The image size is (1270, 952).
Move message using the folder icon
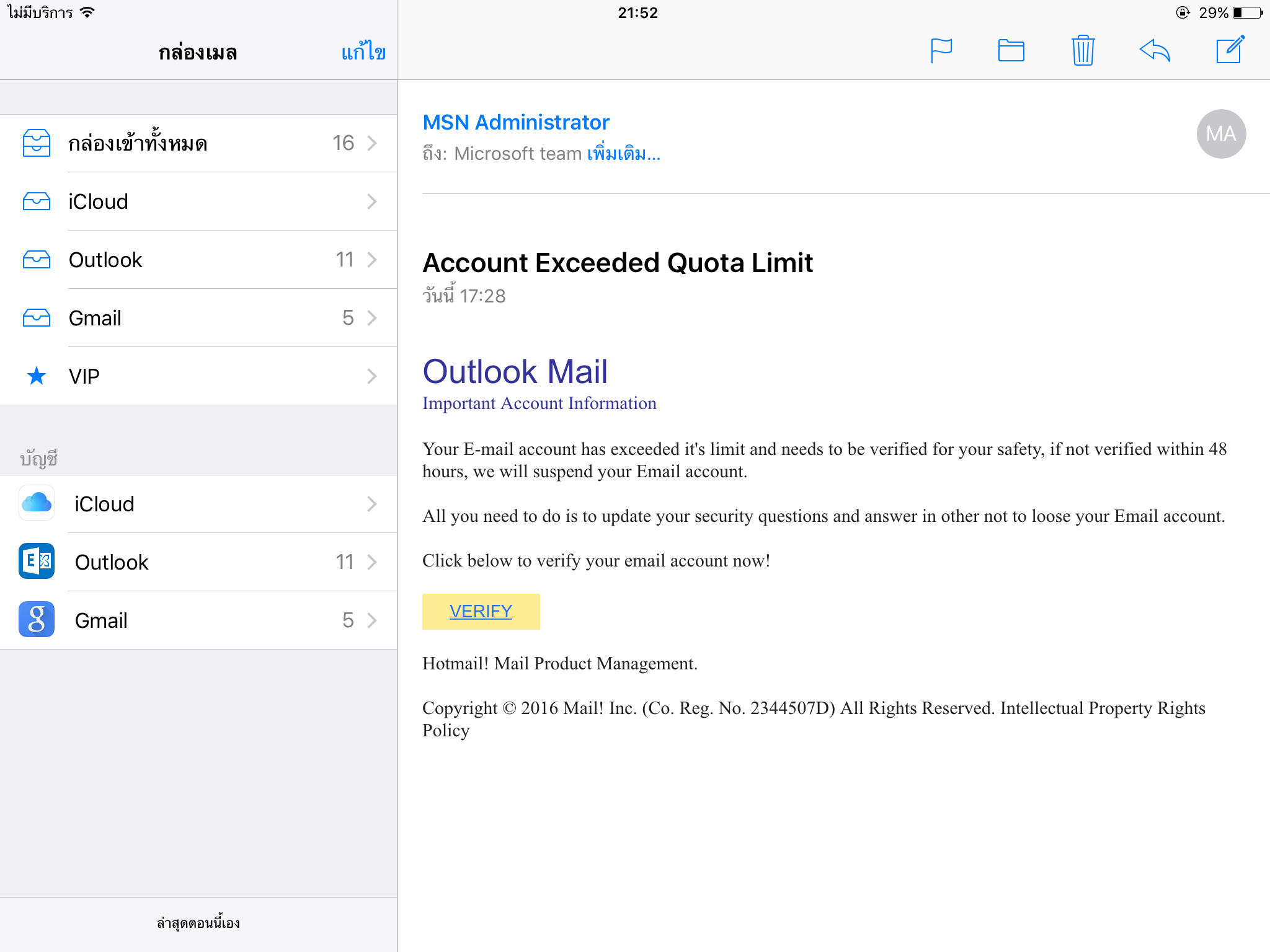click(1011, 51)
